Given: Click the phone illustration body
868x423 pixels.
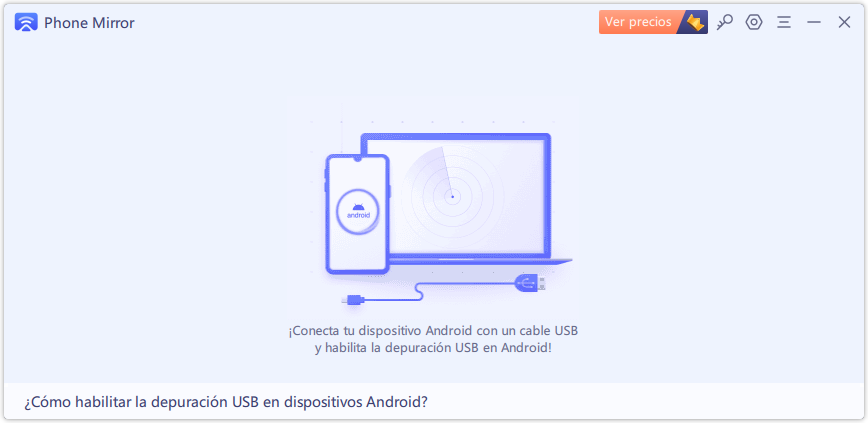Looking at the screenshot, I should pos(357,214).
